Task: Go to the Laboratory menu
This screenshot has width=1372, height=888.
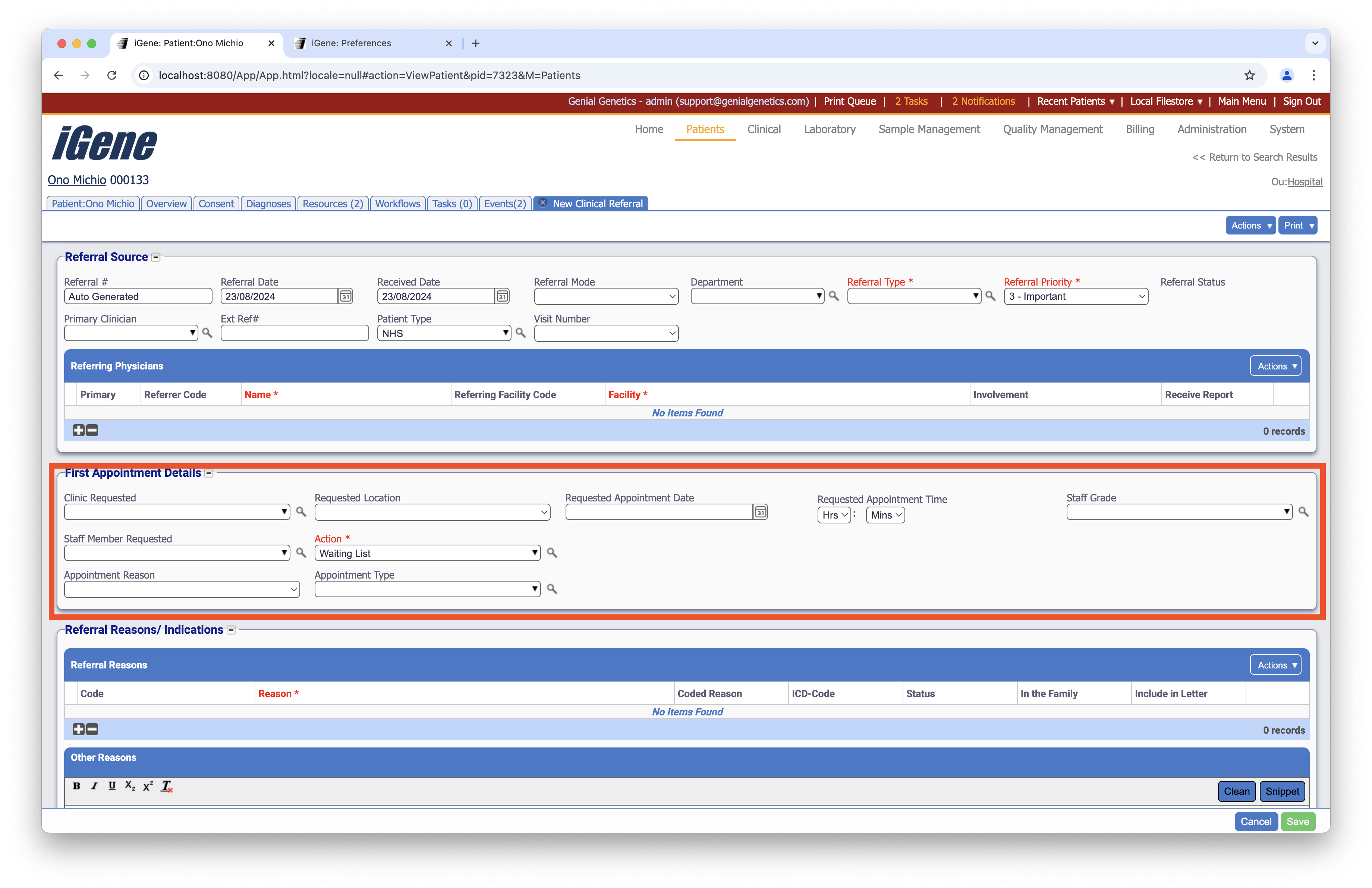Action: pyautogui.click(x=829, y=129)
